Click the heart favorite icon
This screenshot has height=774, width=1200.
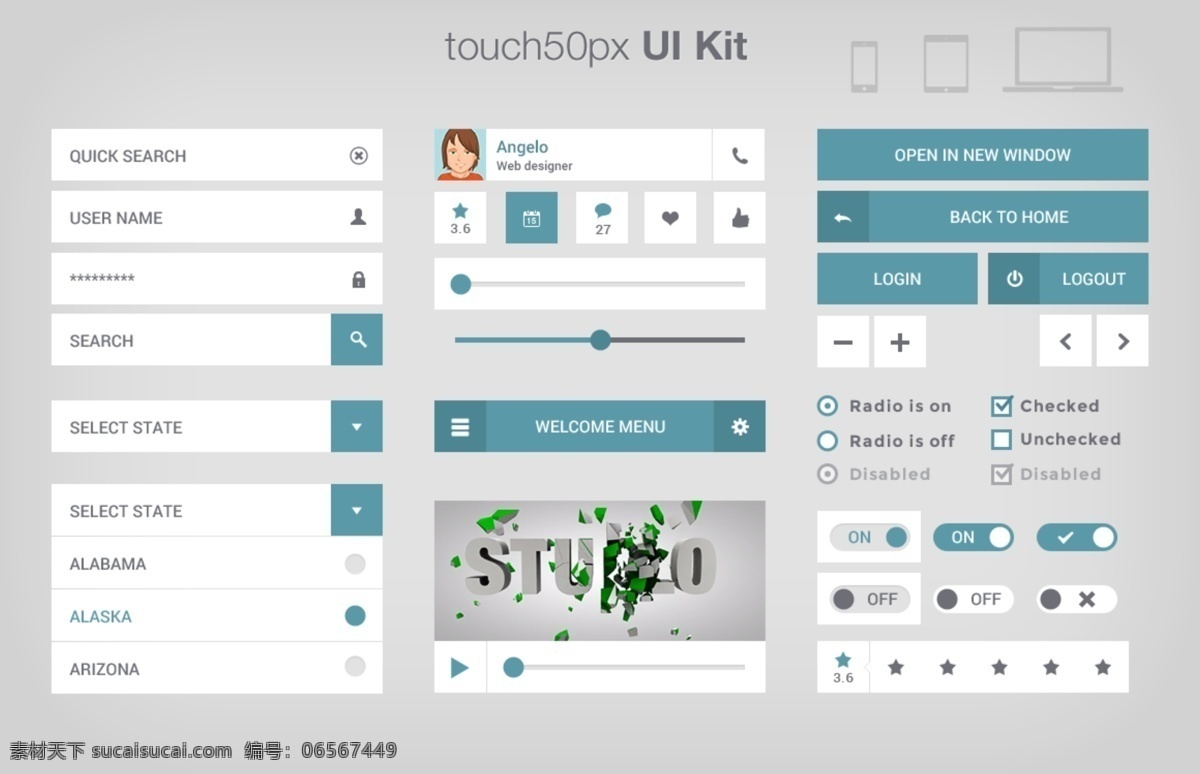click(670, 218)
